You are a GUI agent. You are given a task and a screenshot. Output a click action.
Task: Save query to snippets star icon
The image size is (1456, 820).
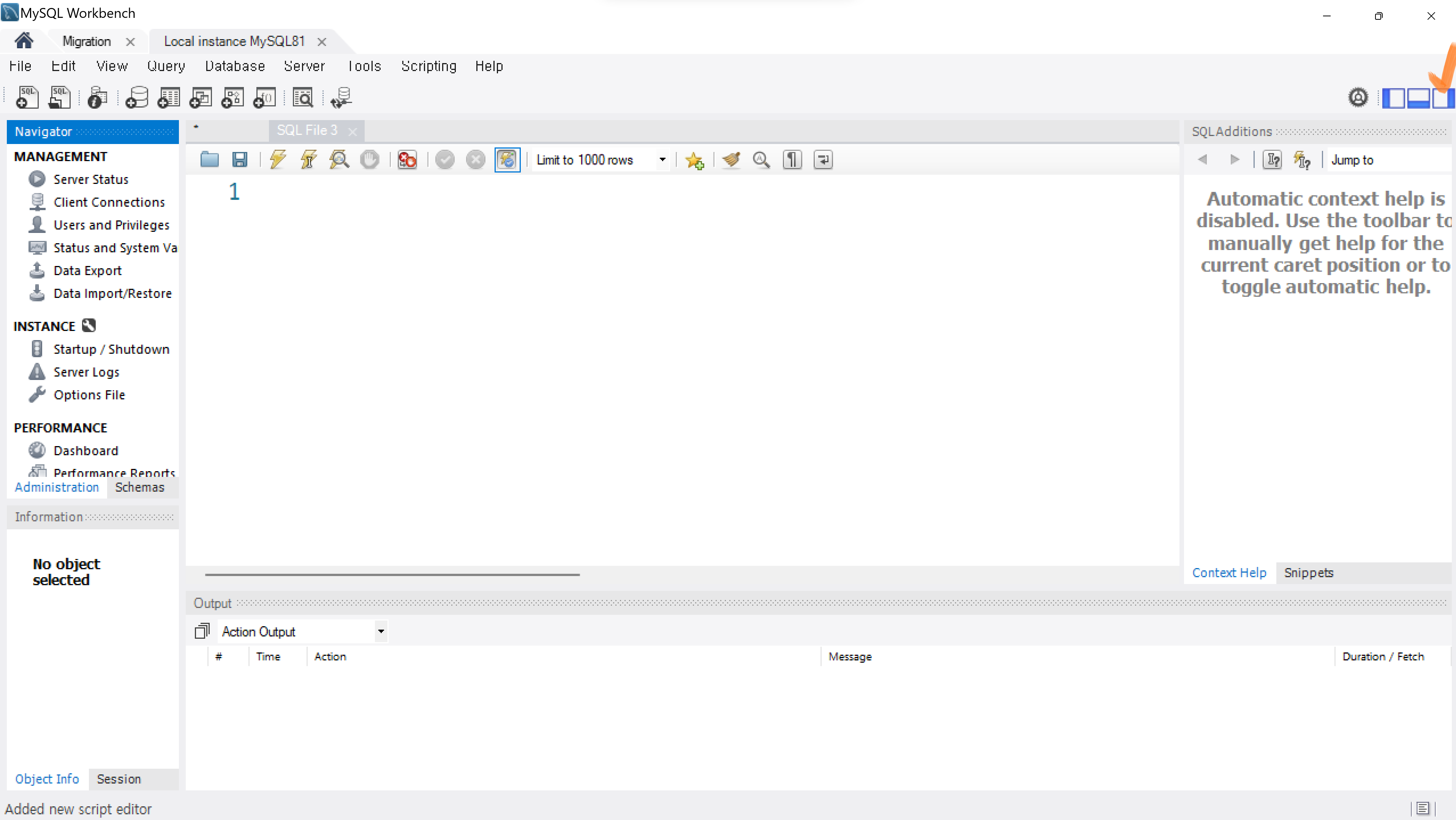pyautogui.click(x=694, y=161)
